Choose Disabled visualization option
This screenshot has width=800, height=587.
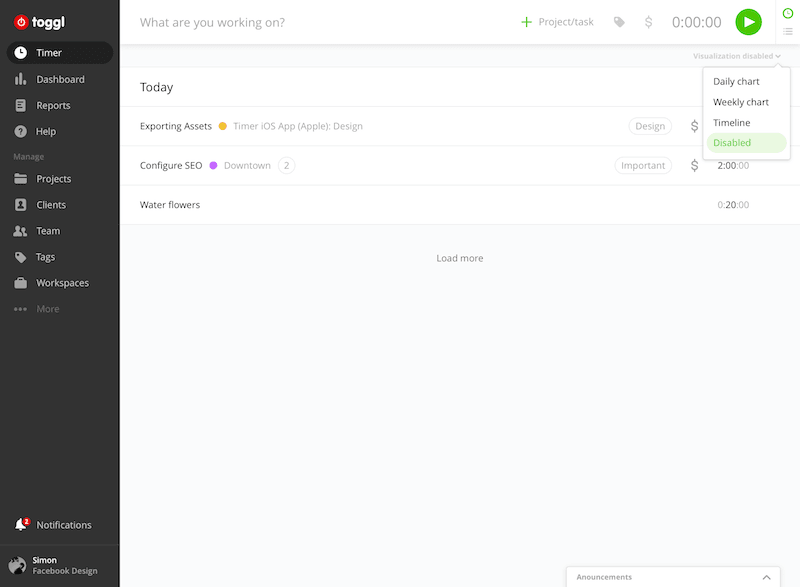pos(746,143)
